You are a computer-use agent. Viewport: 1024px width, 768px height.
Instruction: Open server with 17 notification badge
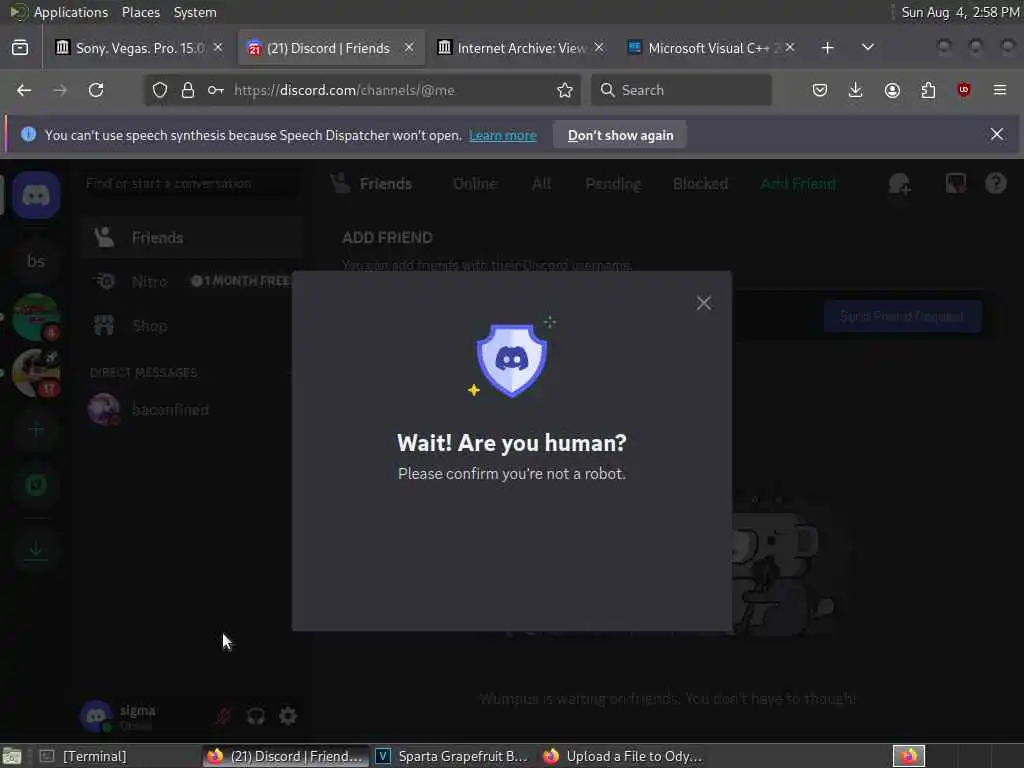pyautogui.click(x=36, y=374)
